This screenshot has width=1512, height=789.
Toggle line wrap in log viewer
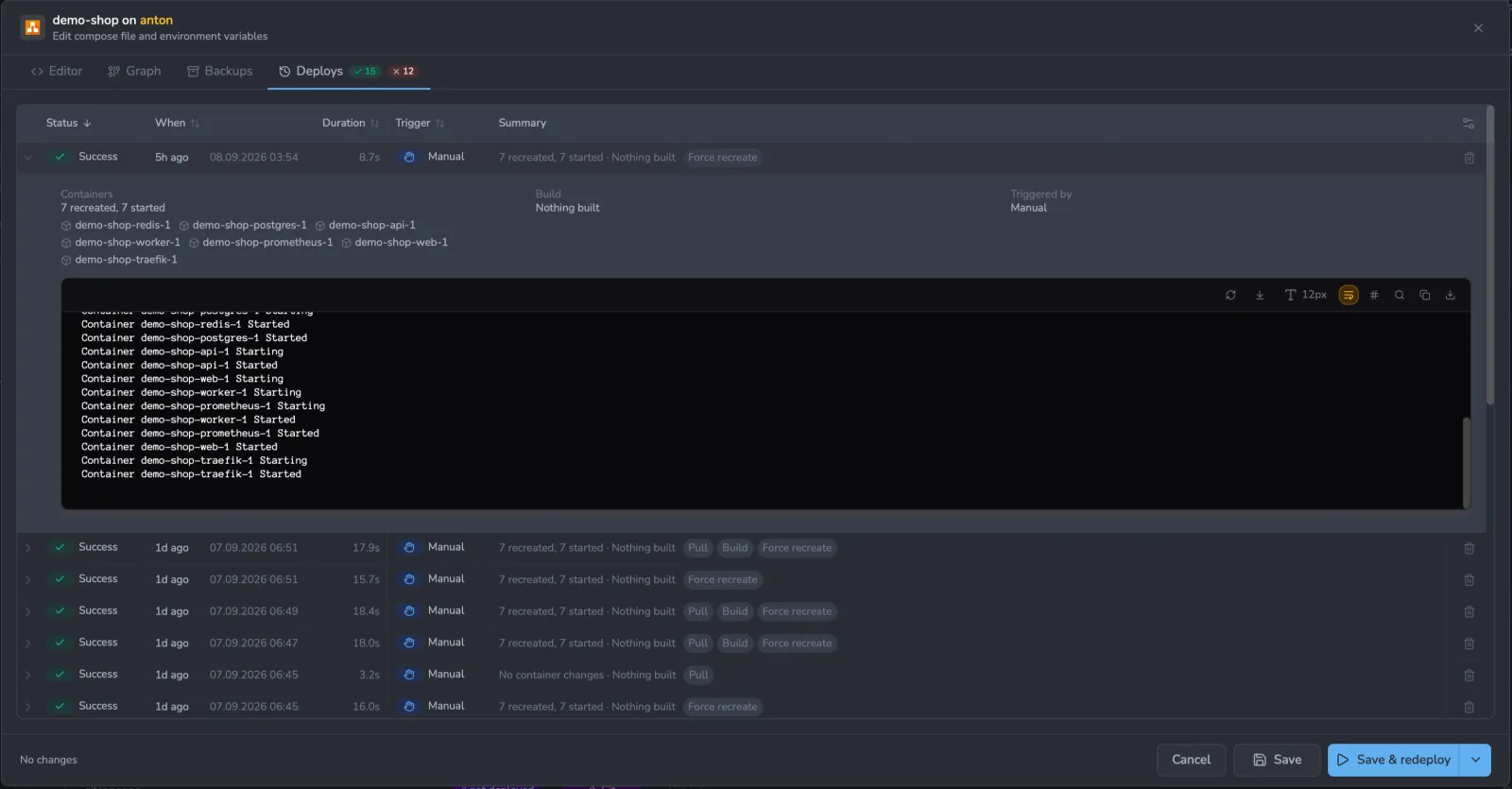(x=1349, y=295)
